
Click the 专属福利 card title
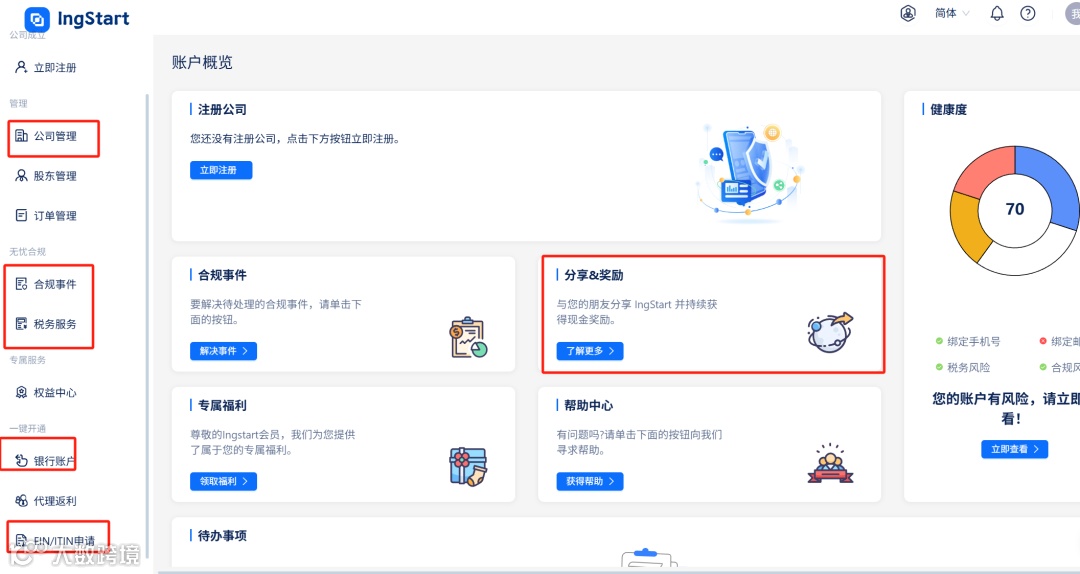pyautogui.click(x=222, y=405)
